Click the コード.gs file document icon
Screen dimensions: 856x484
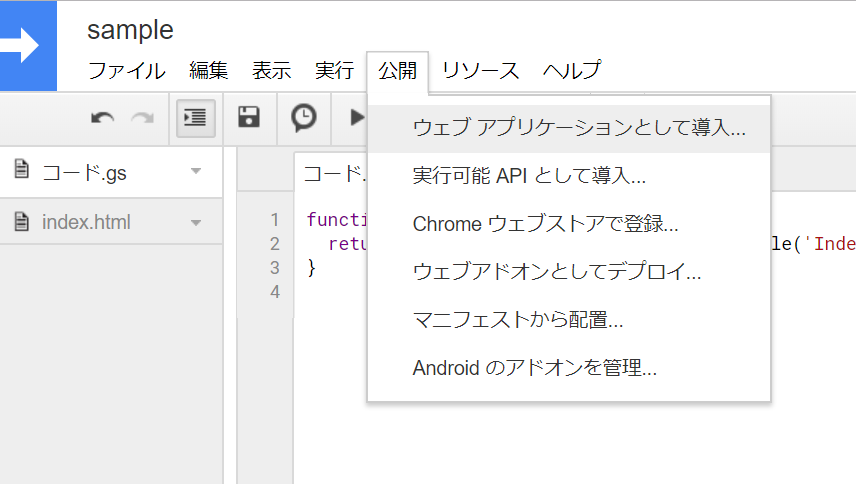click(x=21, y=169)
